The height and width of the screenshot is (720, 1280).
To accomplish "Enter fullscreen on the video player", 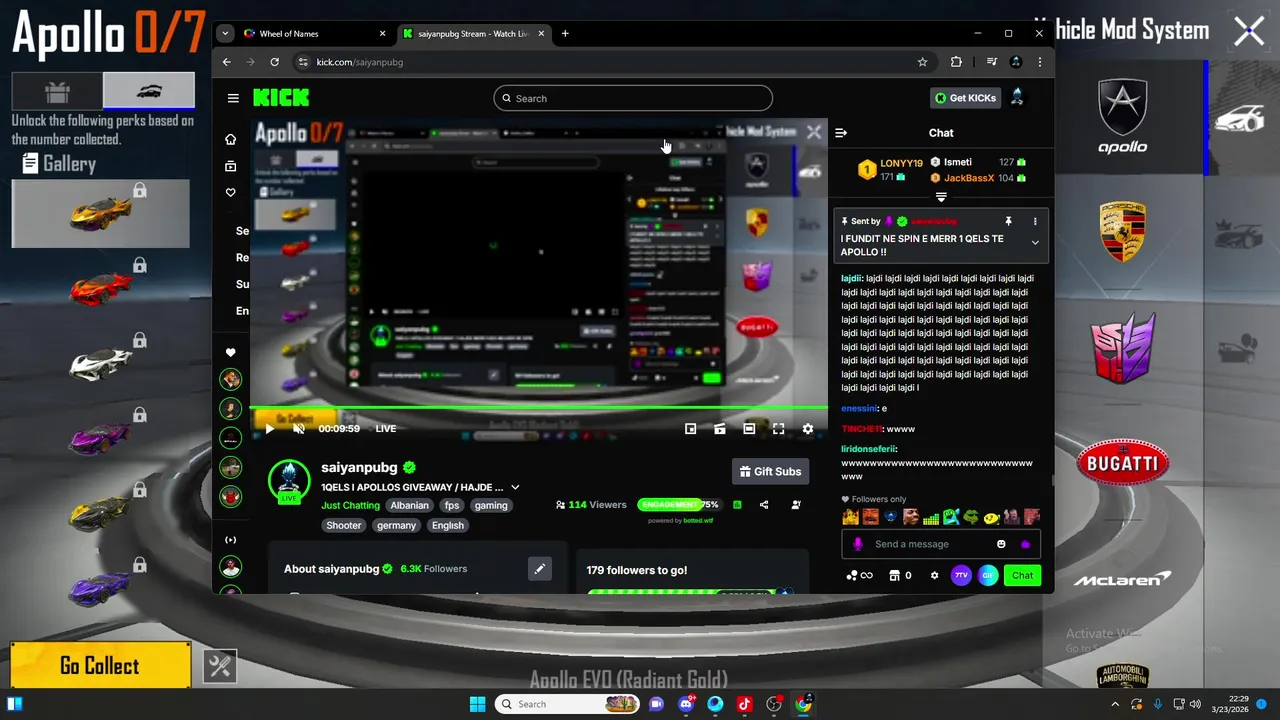I will pos(778,428).
